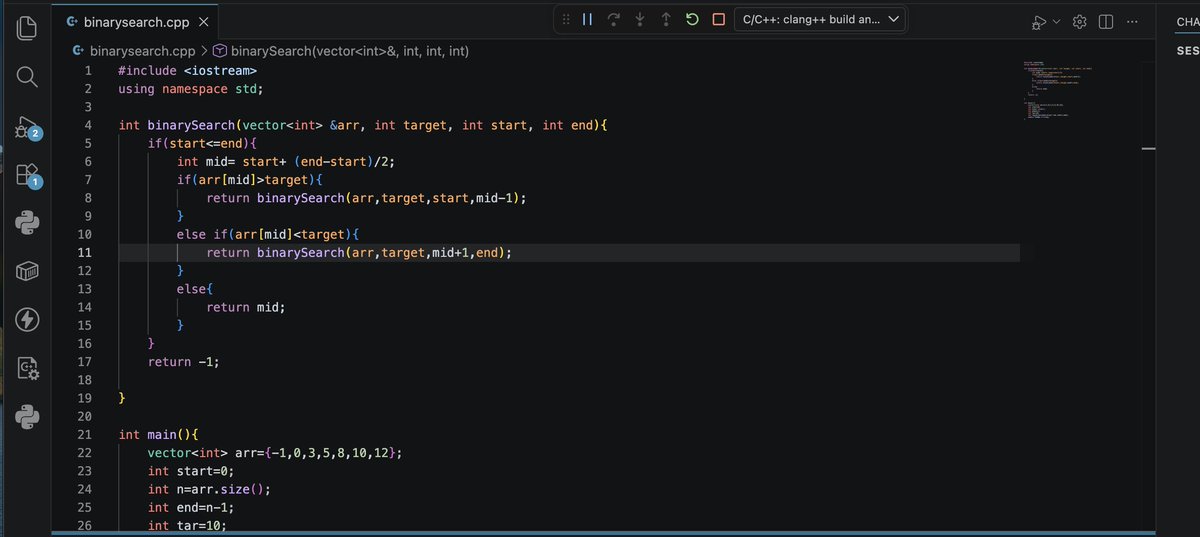Expand the run button dropdown chevron
Image resolution: width=1200 pixels, height=537 pixels.
(1056, 22)
